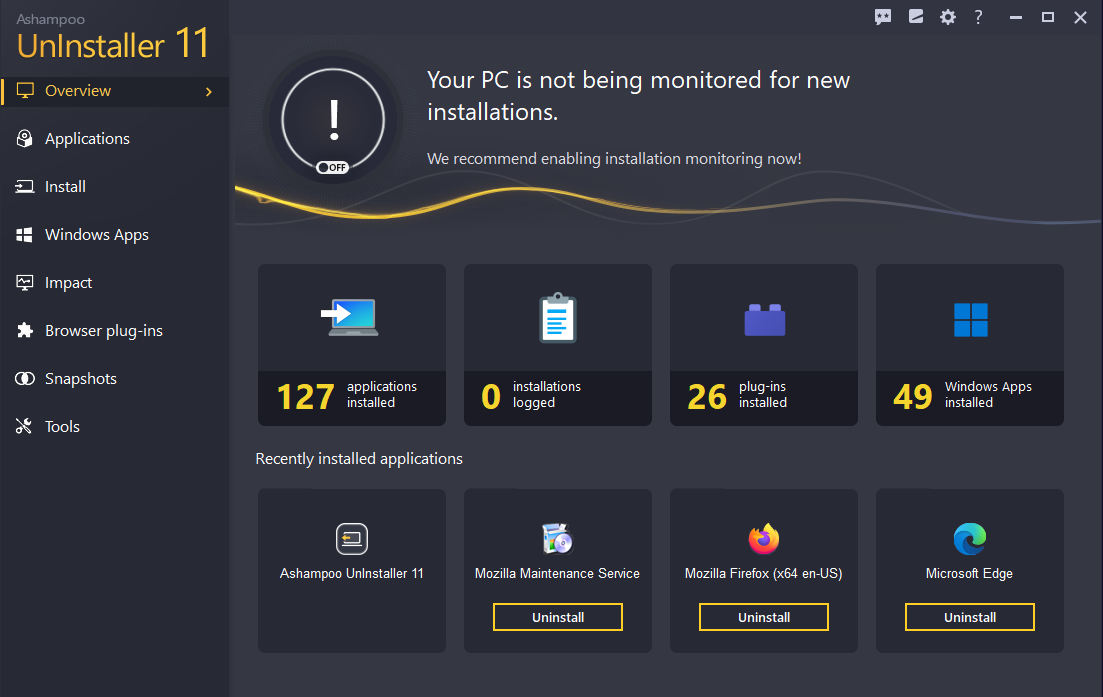The width and height of the screenshot is (1103, 697).
Task: Click the 'We recommend enabling installation monitoring now!' text
Action: tap(614, 159)
